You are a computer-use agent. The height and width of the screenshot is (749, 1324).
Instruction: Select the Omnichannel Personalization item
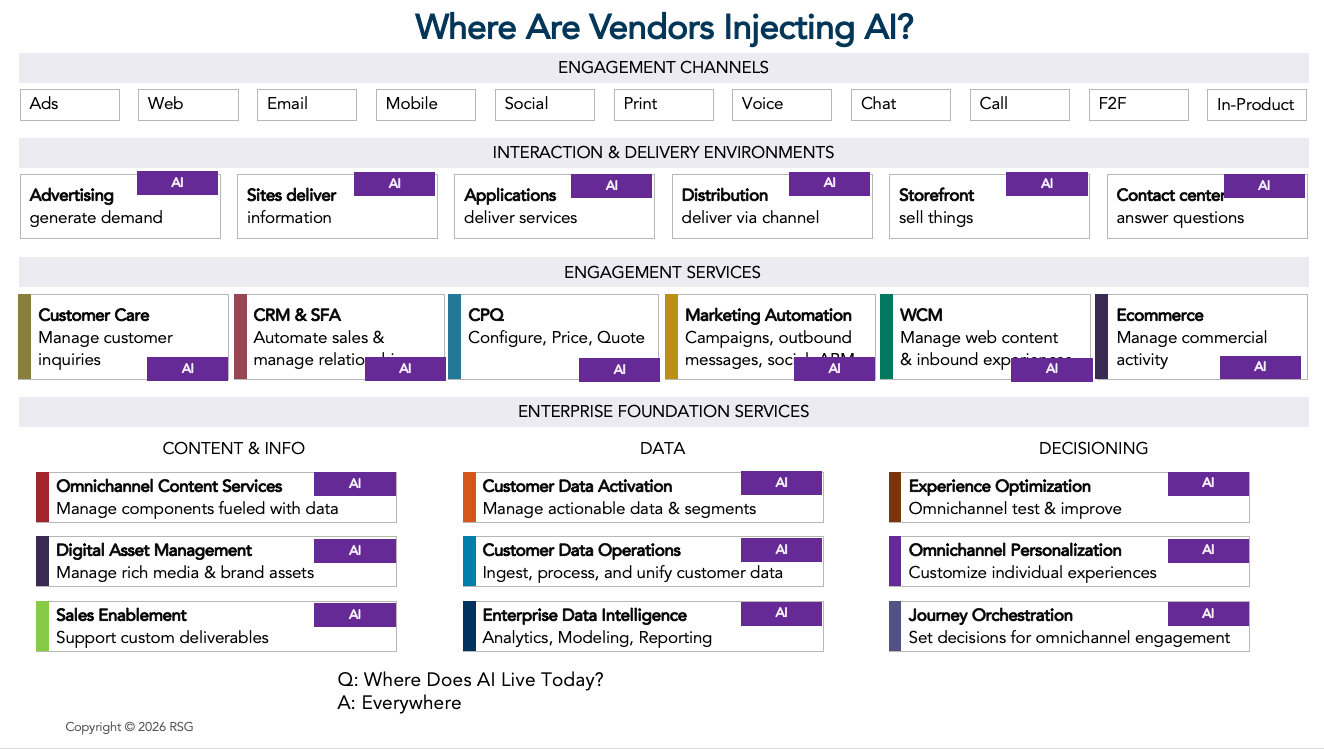[x=1069, y=562]
